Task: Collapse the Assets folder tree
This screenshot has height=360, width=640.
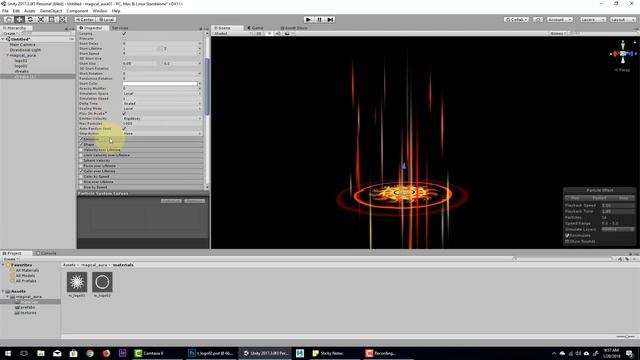Action: coord(3,291)
